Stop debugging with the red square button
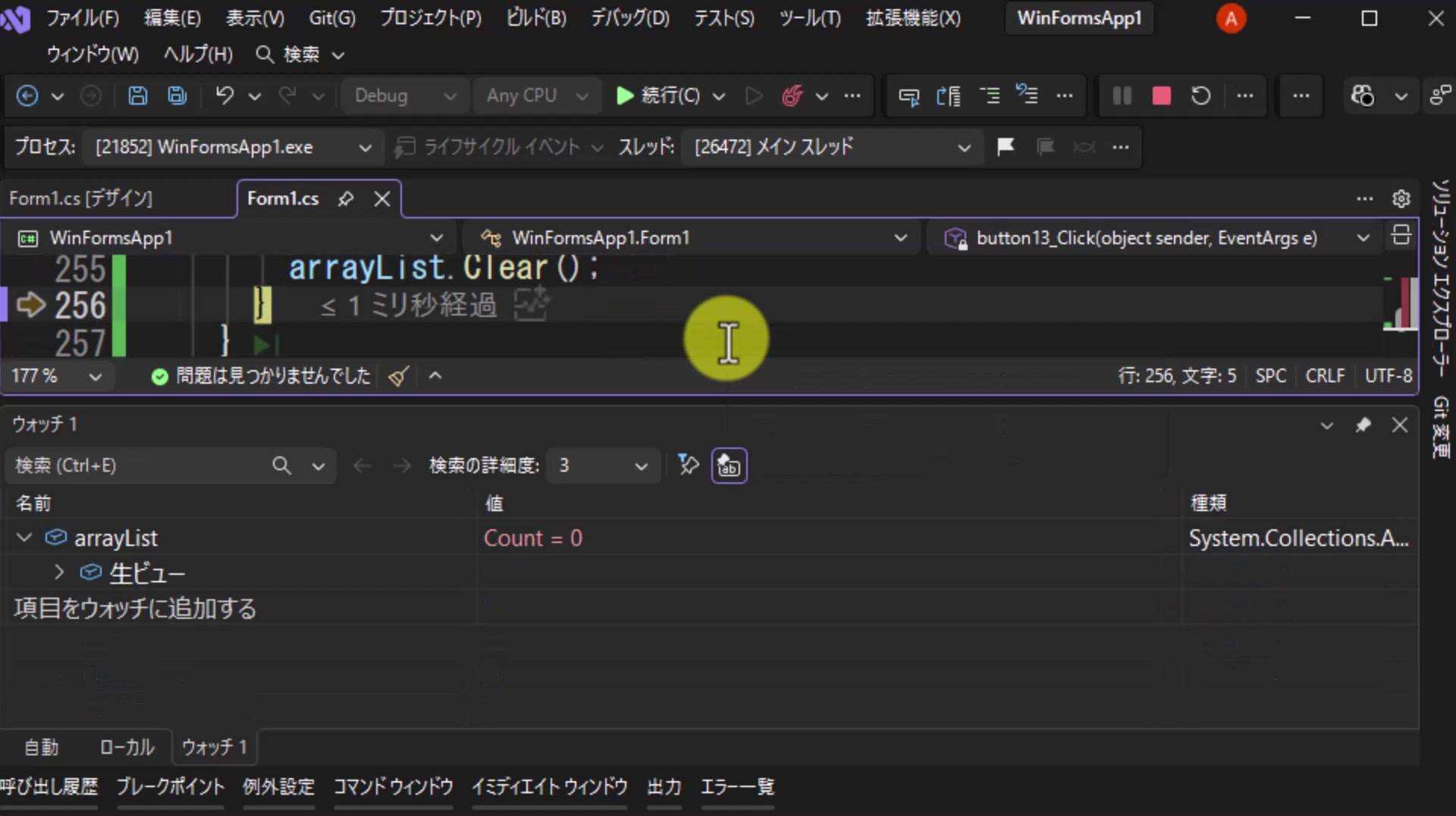Image resolution: width=1456 pixels, height=816 pixels. click(x=1161, y=96)
